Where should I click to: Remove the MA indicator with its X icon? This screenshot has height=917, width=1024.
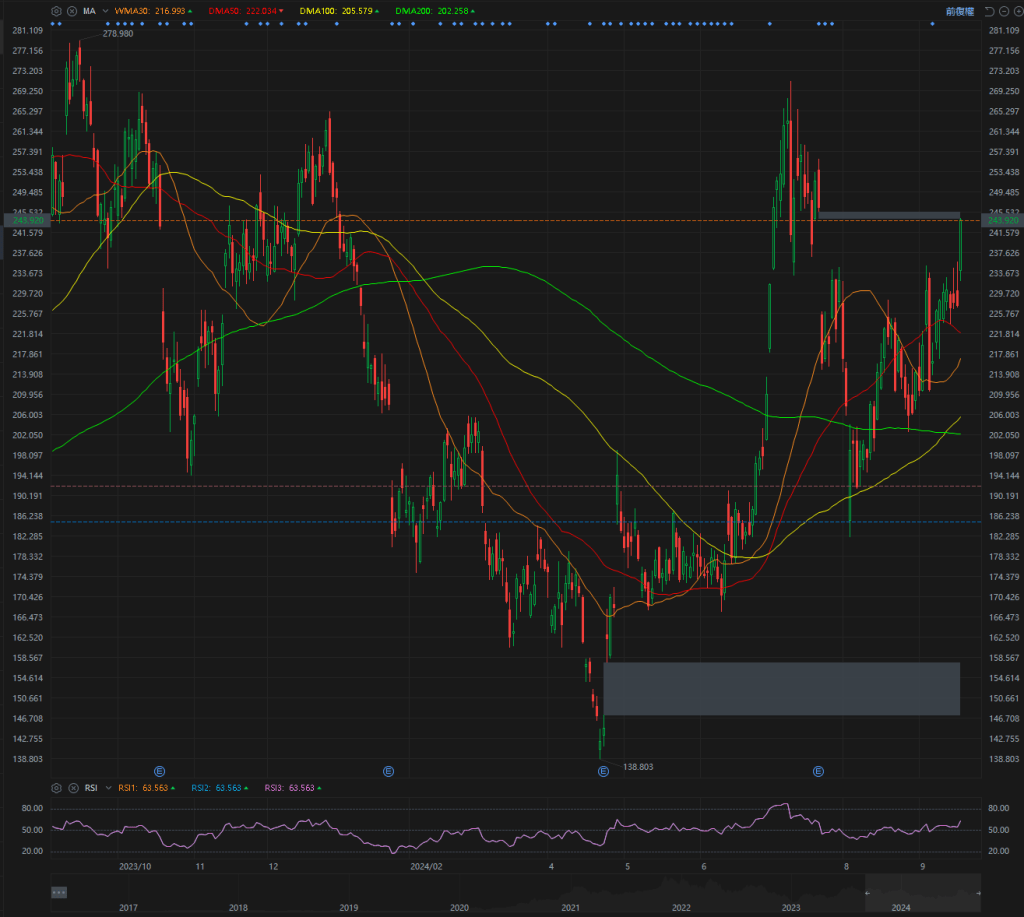[72, 11]
